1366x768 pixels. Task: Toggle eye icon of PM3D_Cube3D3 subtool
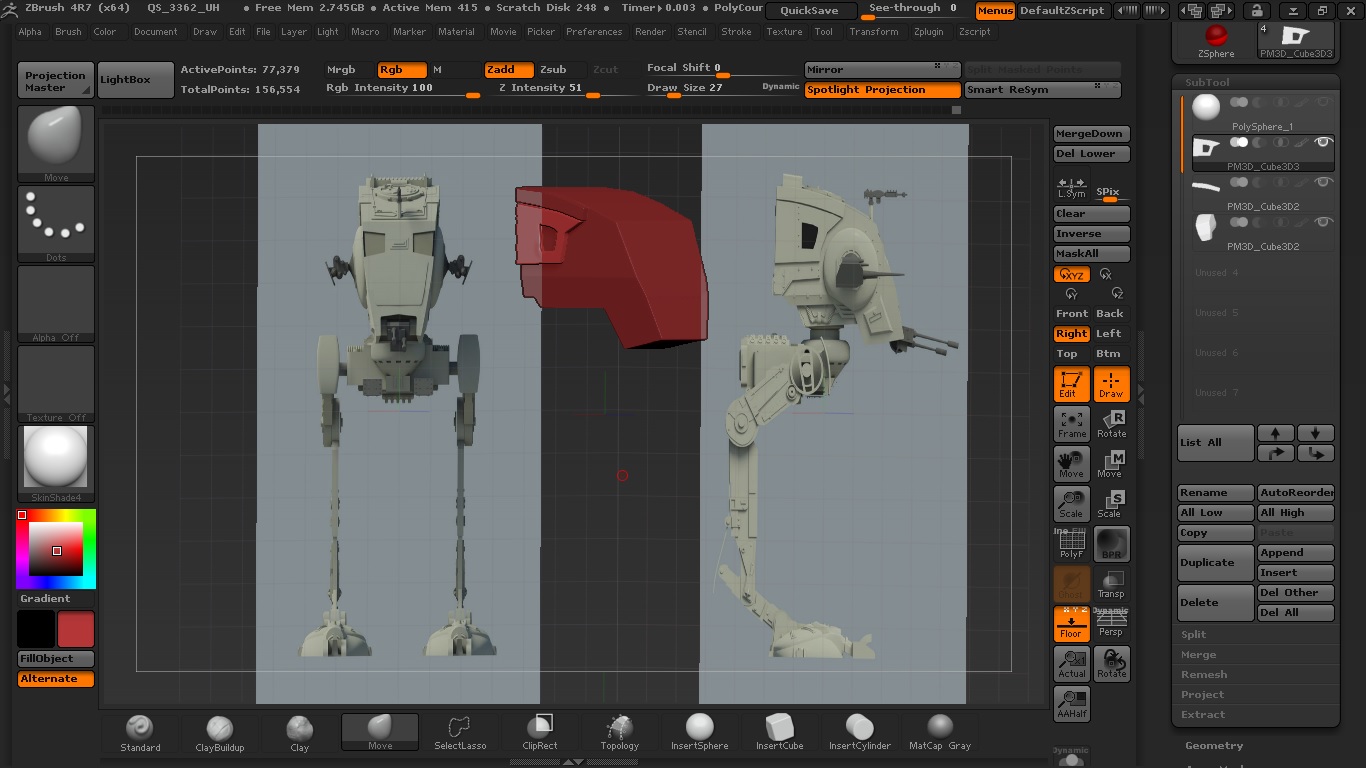coord(1323,142)
